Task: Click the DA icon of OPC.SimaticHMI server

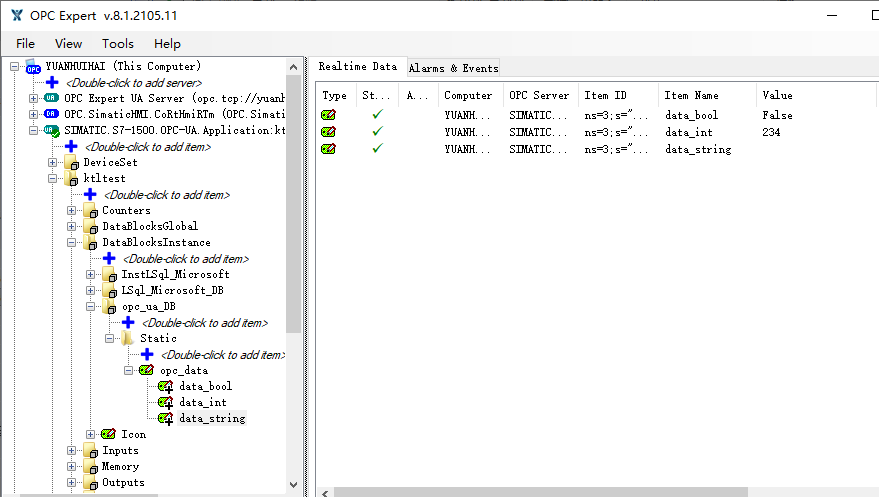Action: click(52, 114)
